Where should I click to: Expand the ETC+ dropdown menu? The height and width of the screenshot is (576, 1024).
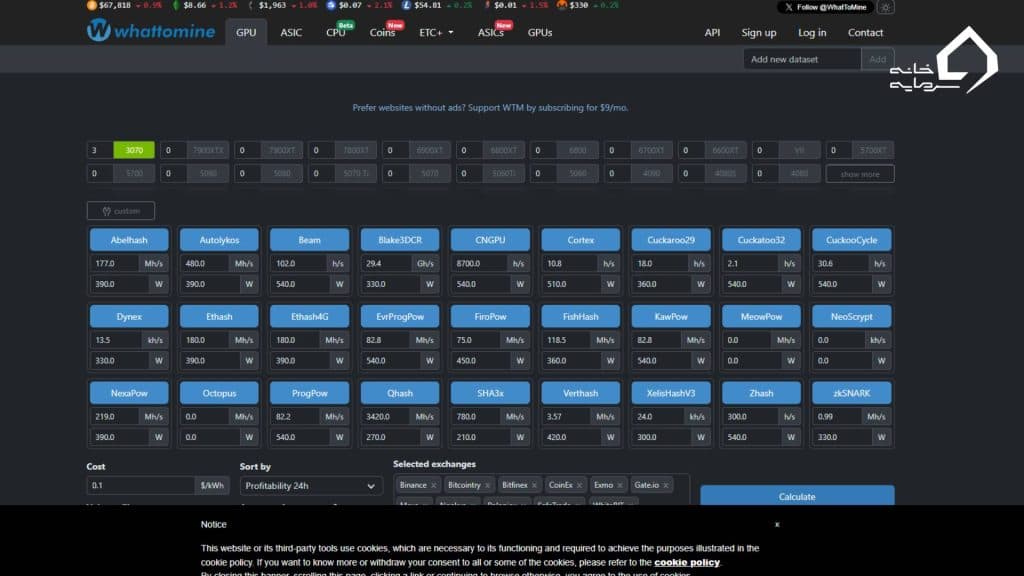[436, 32]
